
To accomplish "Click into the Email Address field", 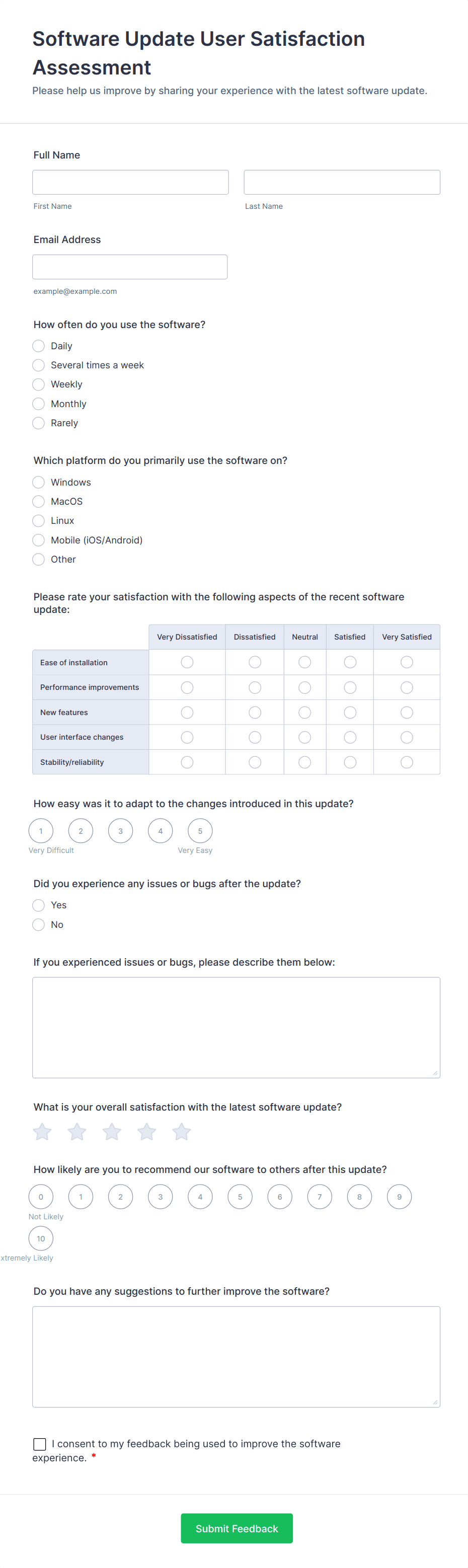I will 130,267.
